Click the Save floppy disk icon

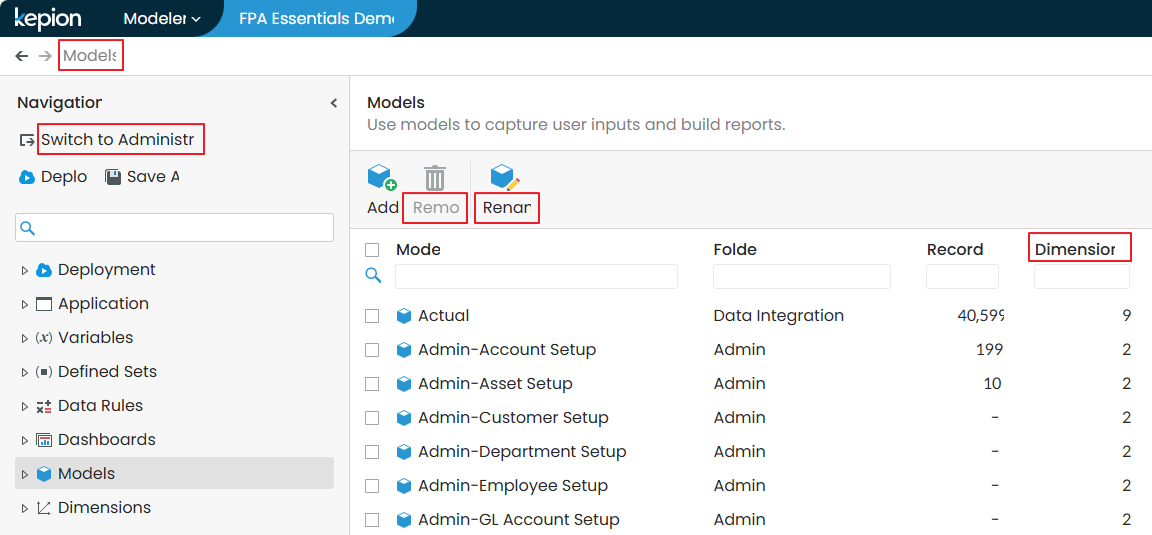point(113,177)
